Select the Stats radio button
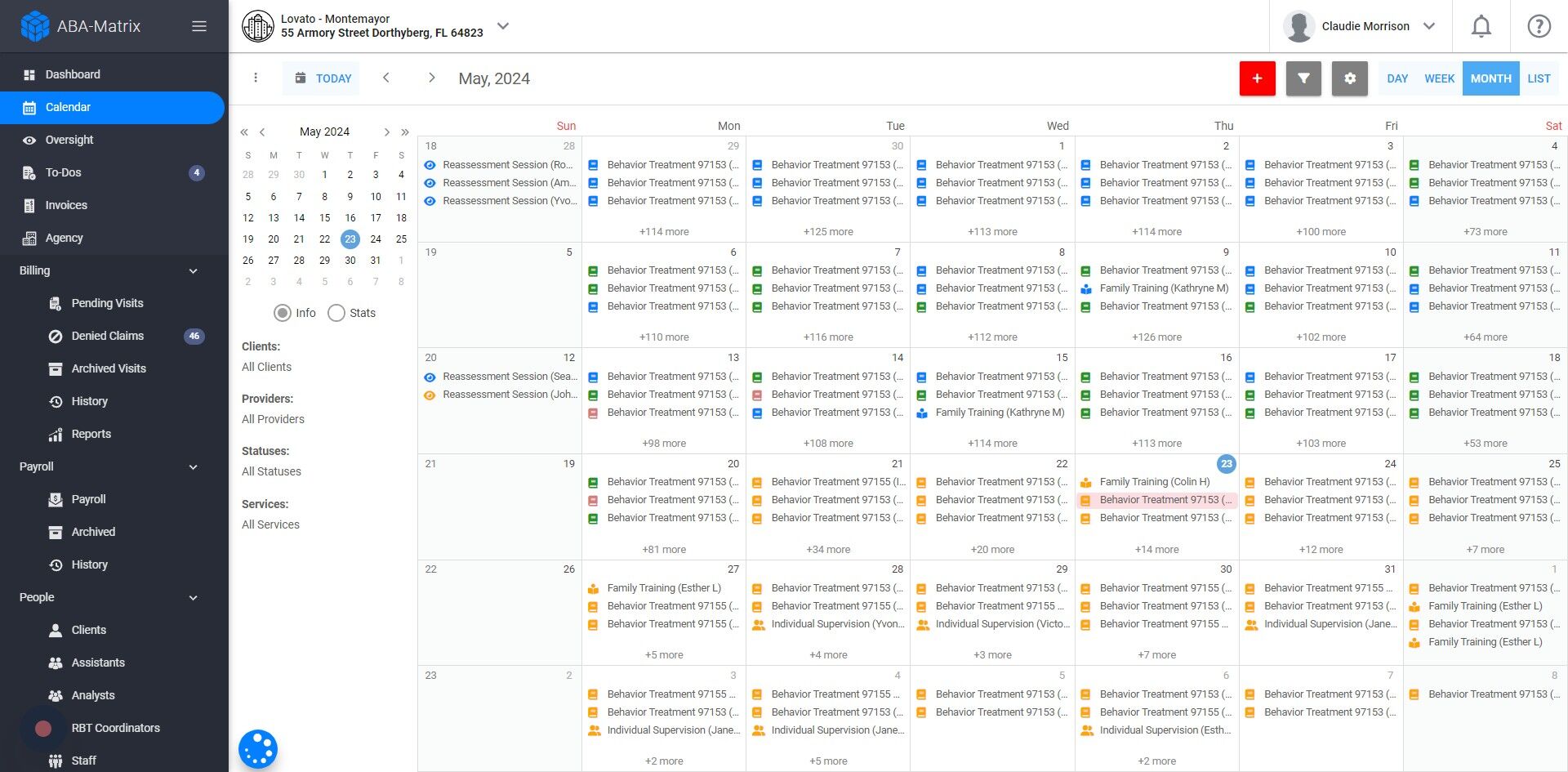The image size is (1568, 772). pos(336,313)
